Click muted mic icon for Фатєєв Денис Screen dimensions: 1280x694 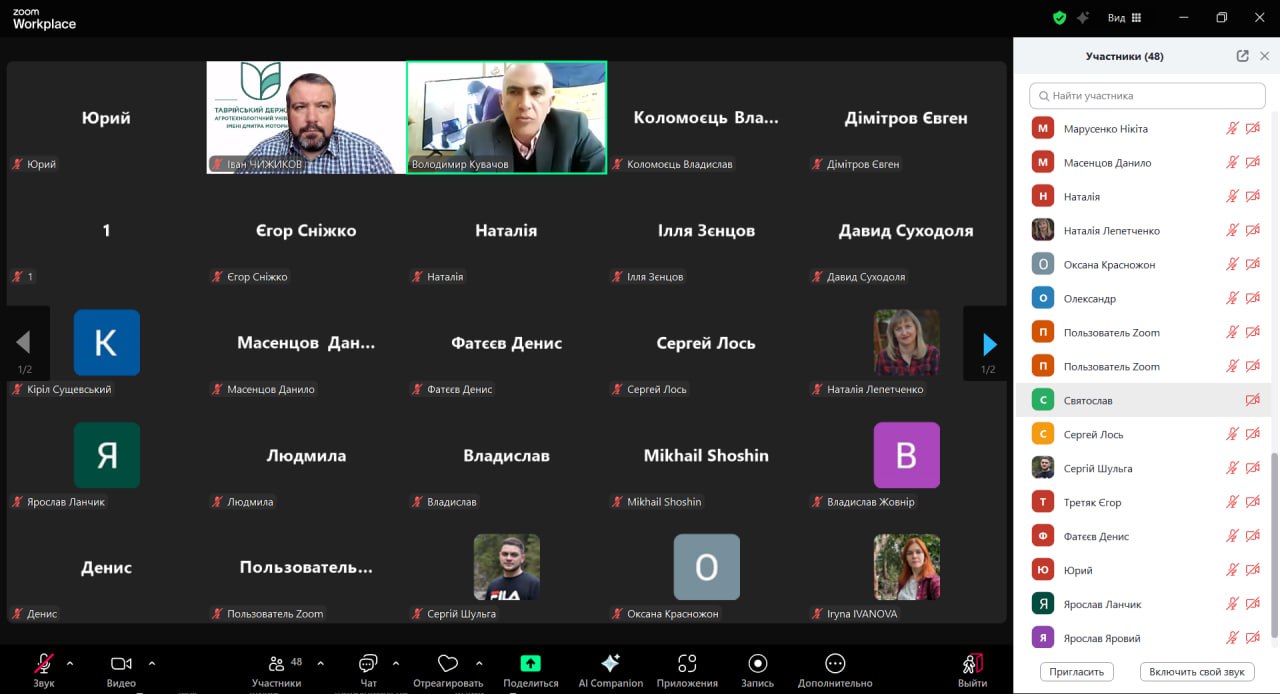(x=1233, y=537)
